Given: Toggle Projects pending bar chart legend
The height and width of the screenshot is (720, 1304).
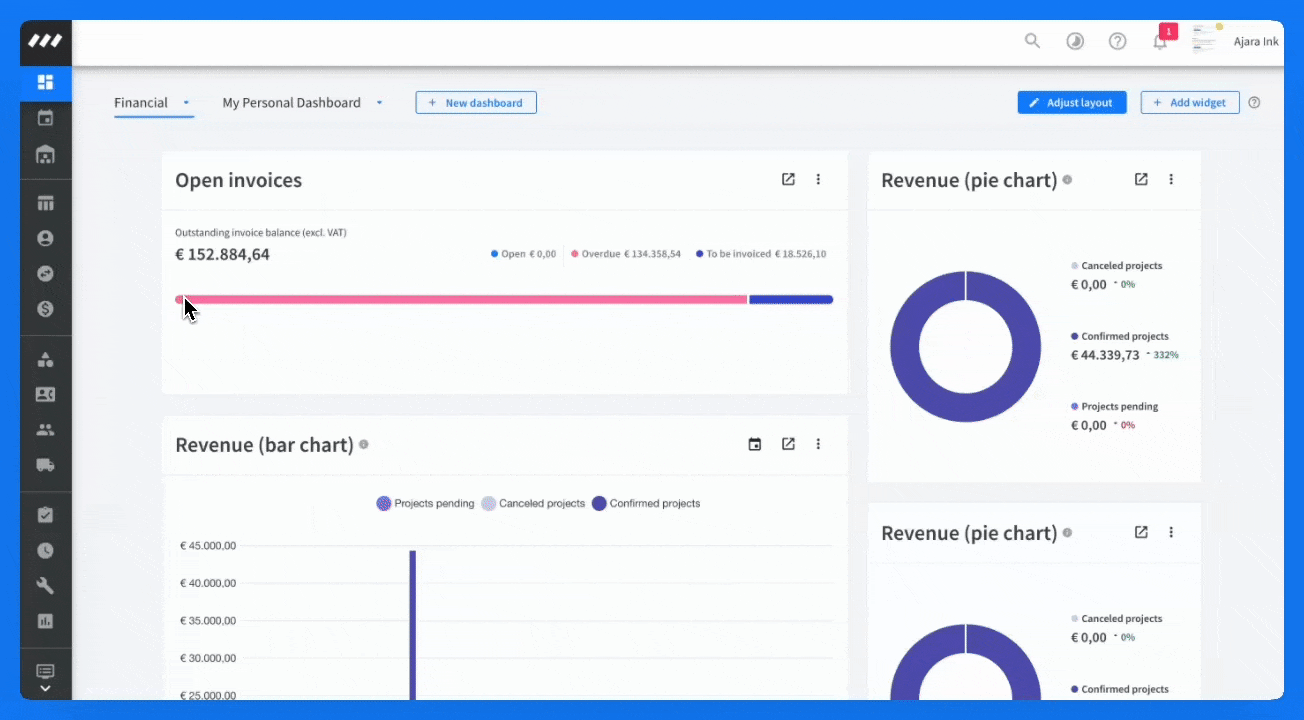Looking at the screenshot, I should click(425, 503).
